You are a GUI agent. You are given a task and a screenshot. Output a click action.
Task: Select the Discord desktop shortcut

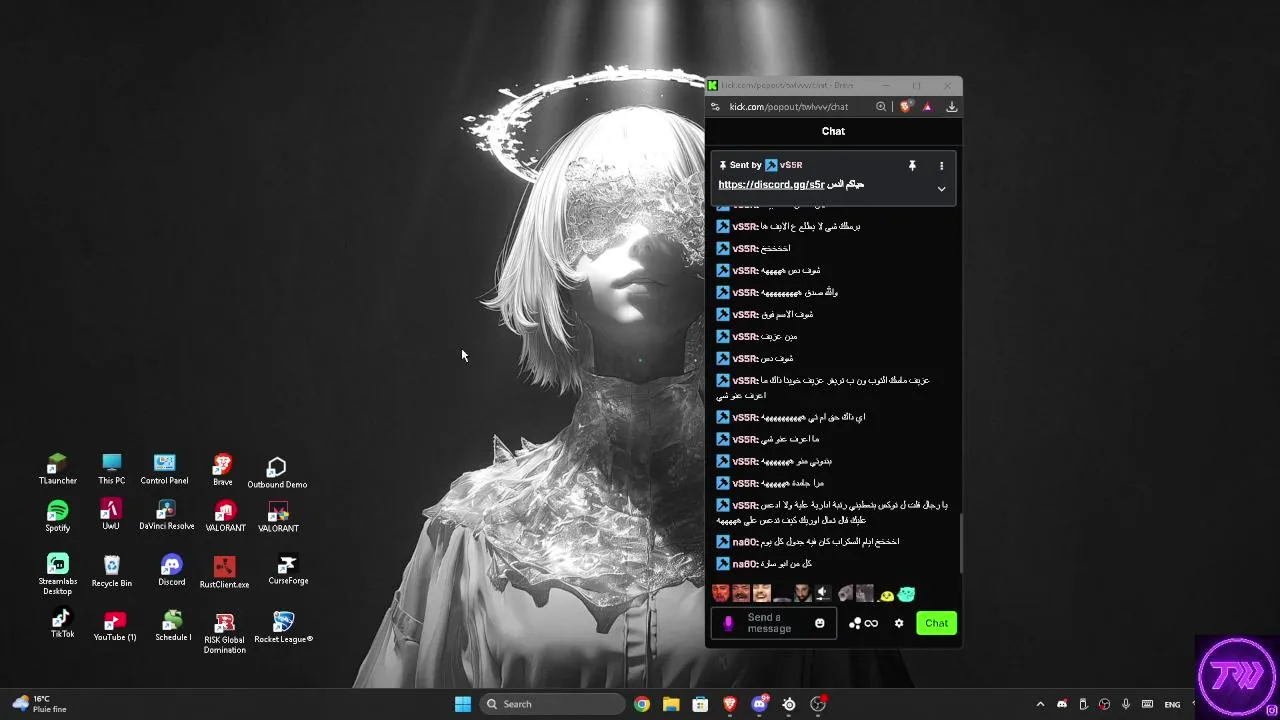click(171, 570)
